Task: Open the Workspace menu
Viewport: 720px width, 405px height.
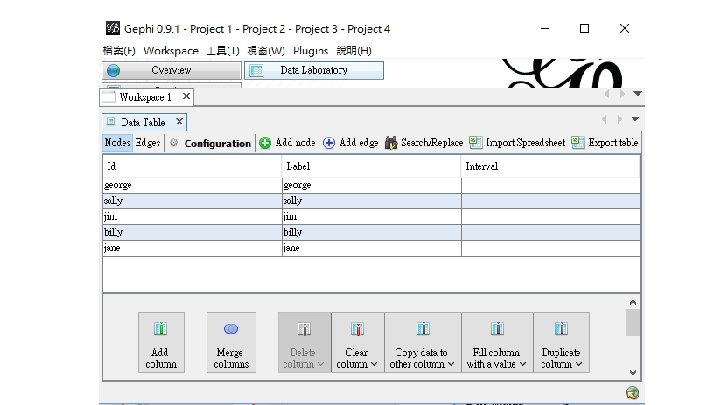Action: pyautogui.click(x=171, y=51)
